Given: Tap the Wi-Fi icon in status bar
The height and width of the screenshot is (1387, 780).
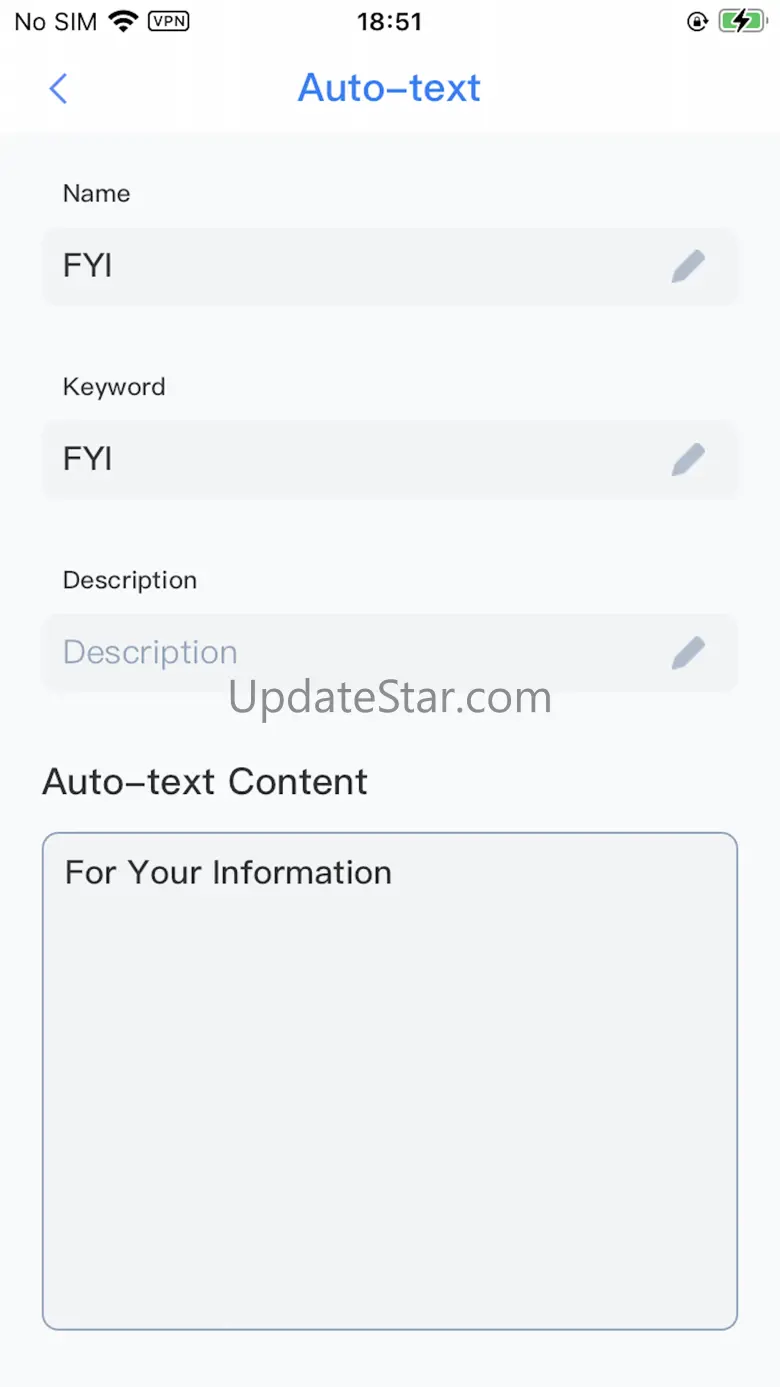Looking at the screenshot, I should (124, 21).
